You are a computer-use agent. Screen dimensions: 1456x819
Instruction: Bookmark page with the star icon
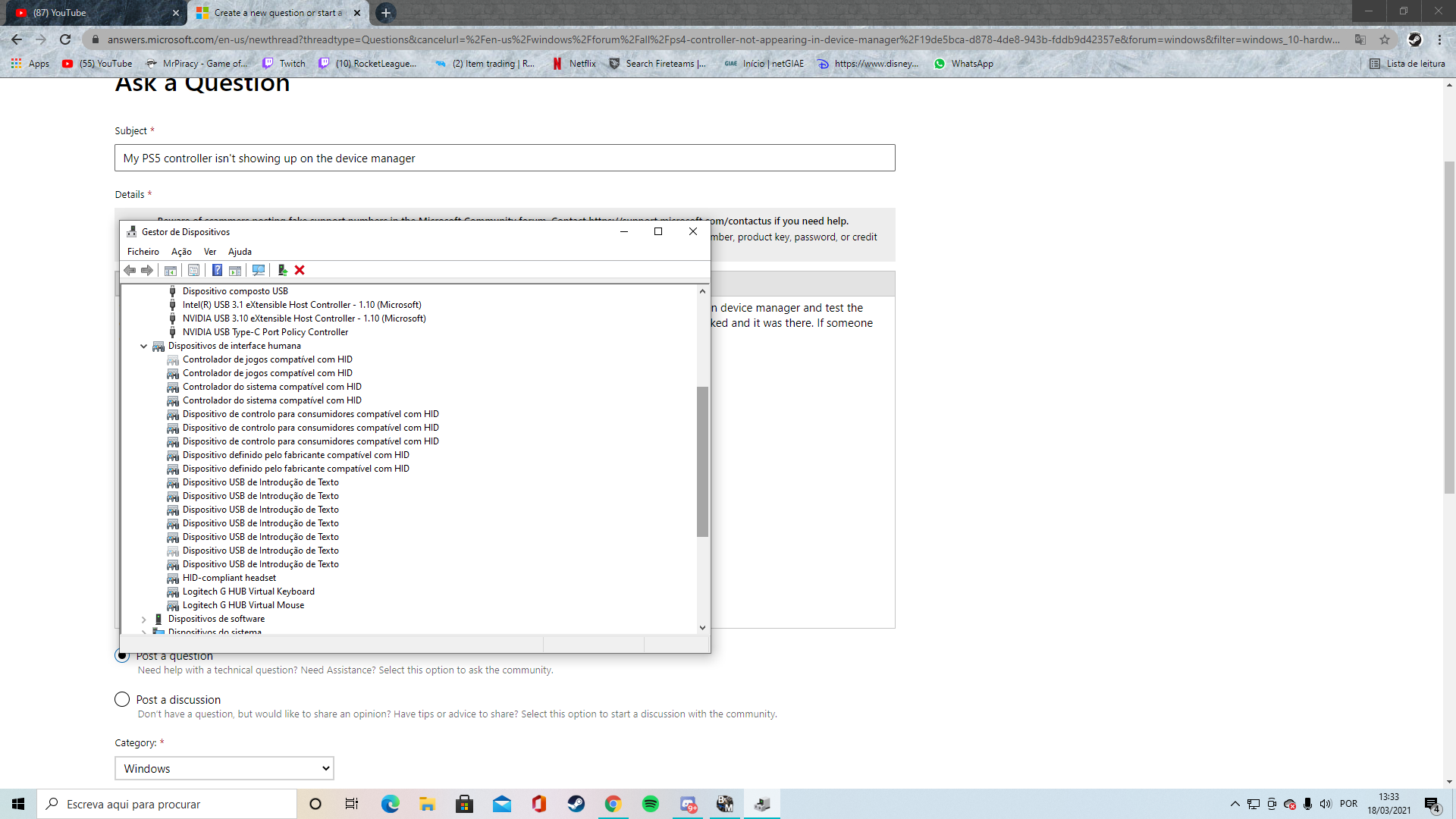click(x=1385, y=39)
